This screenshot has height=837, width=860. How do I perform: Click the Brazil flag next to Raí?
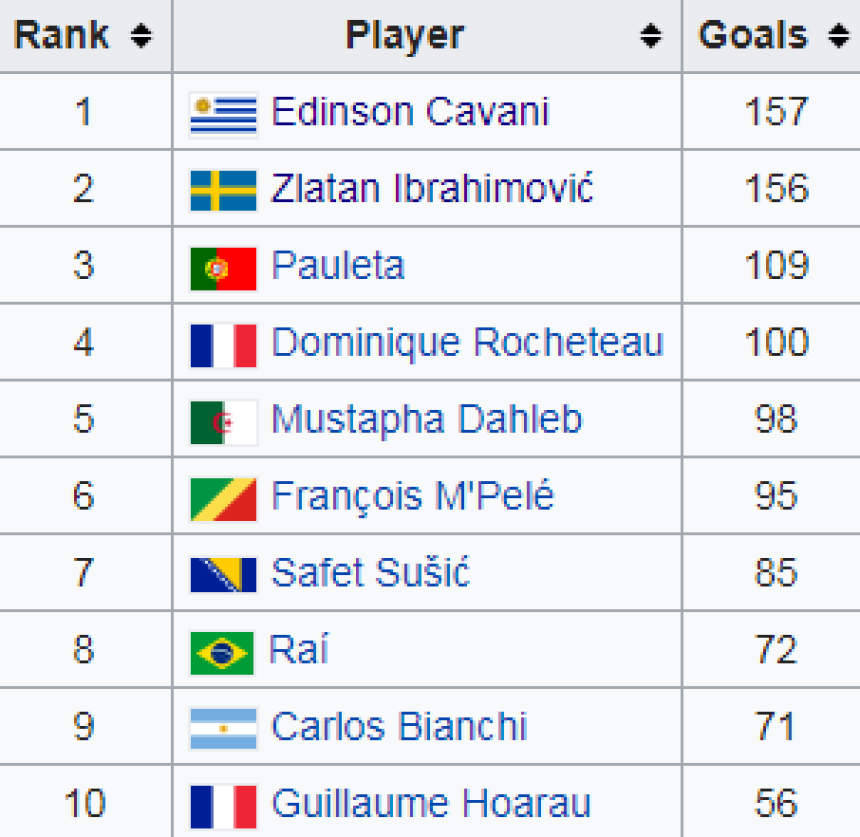pyautogui.click(x=222, y=653)
